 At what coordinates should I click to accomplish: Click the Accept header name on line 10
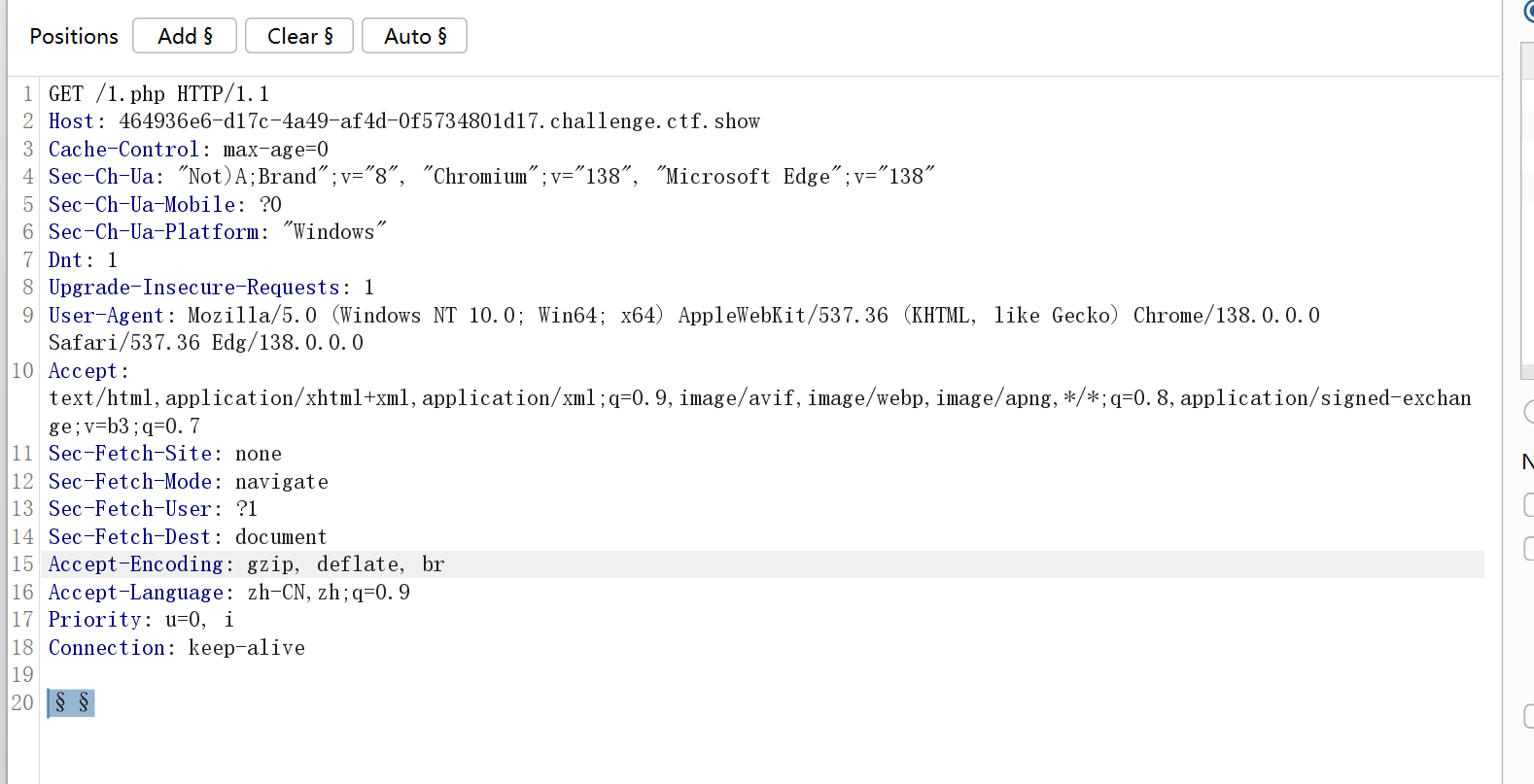[x=83, y=371]
